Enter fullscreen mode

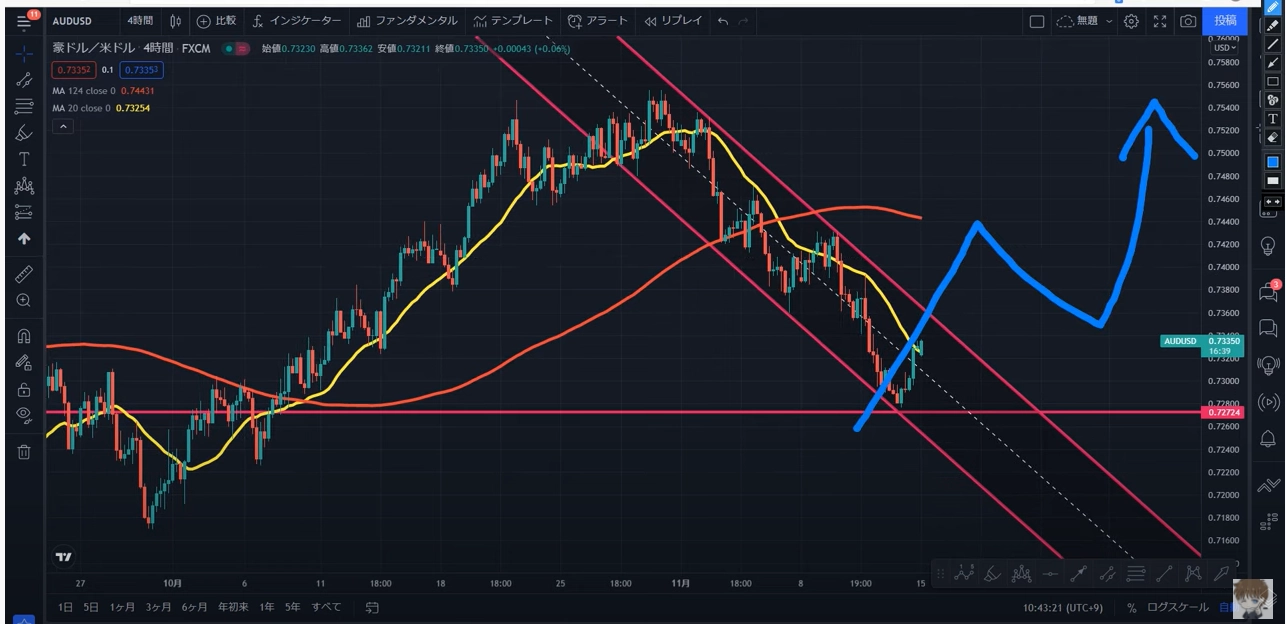[x=1160, y=21]
